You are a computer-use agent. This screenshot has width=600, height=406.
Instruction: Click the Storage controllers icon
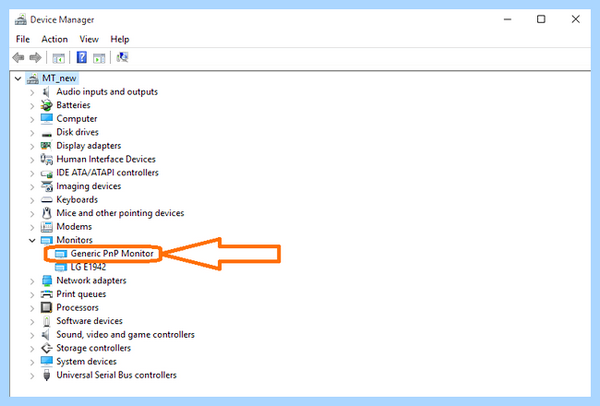[47, 348]
